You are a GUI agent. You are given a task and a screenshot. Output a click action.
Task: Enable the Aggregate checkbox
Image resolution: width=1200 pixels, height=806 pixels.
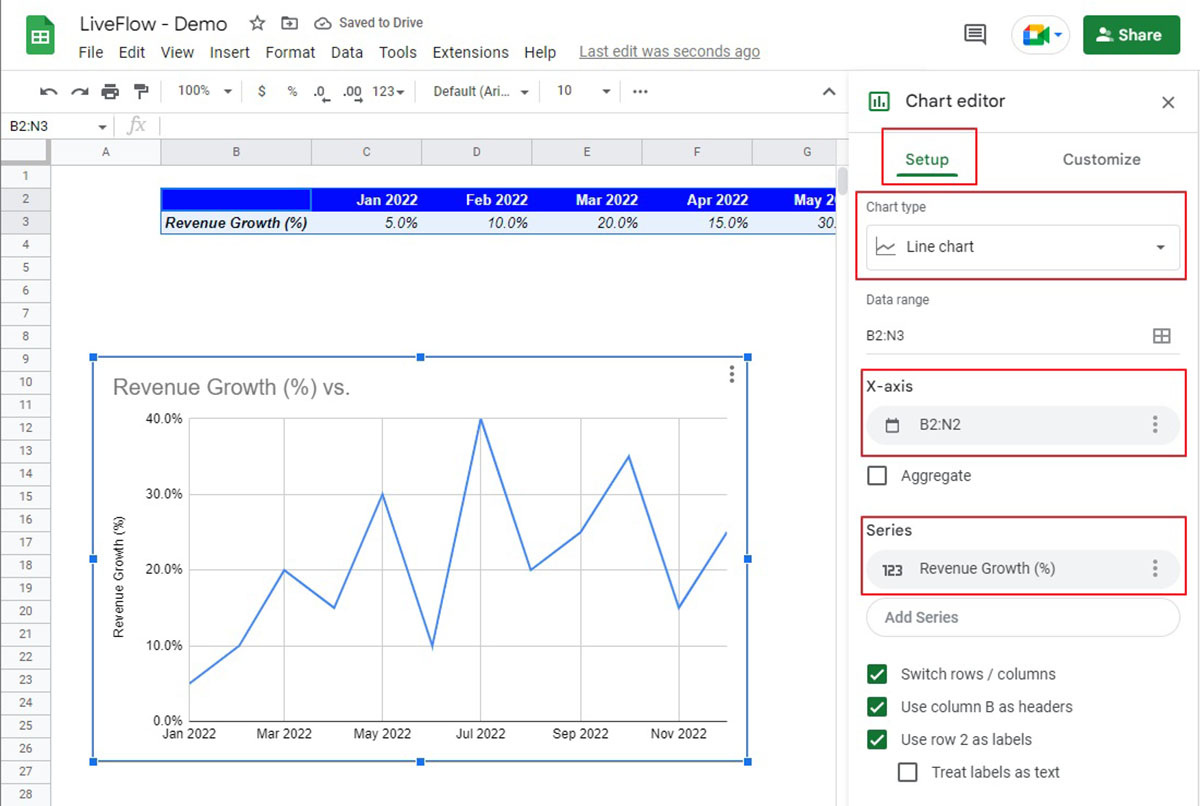[877, 475]
